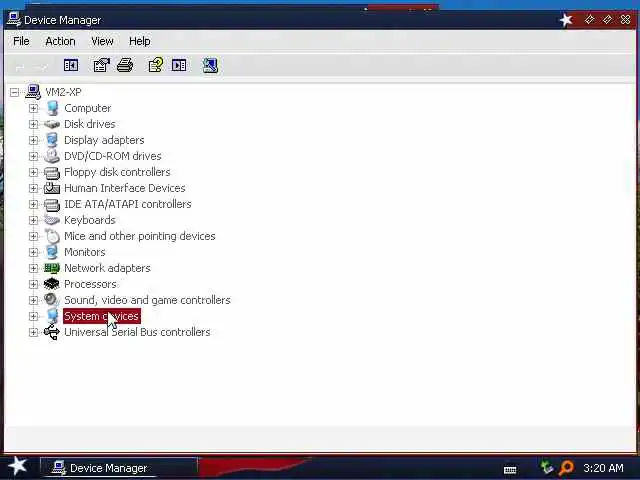Screen dimensions: 640x480
Task: Click the Show/Hide Console Tree toolbar icon
Action: (x=71, y=65)
